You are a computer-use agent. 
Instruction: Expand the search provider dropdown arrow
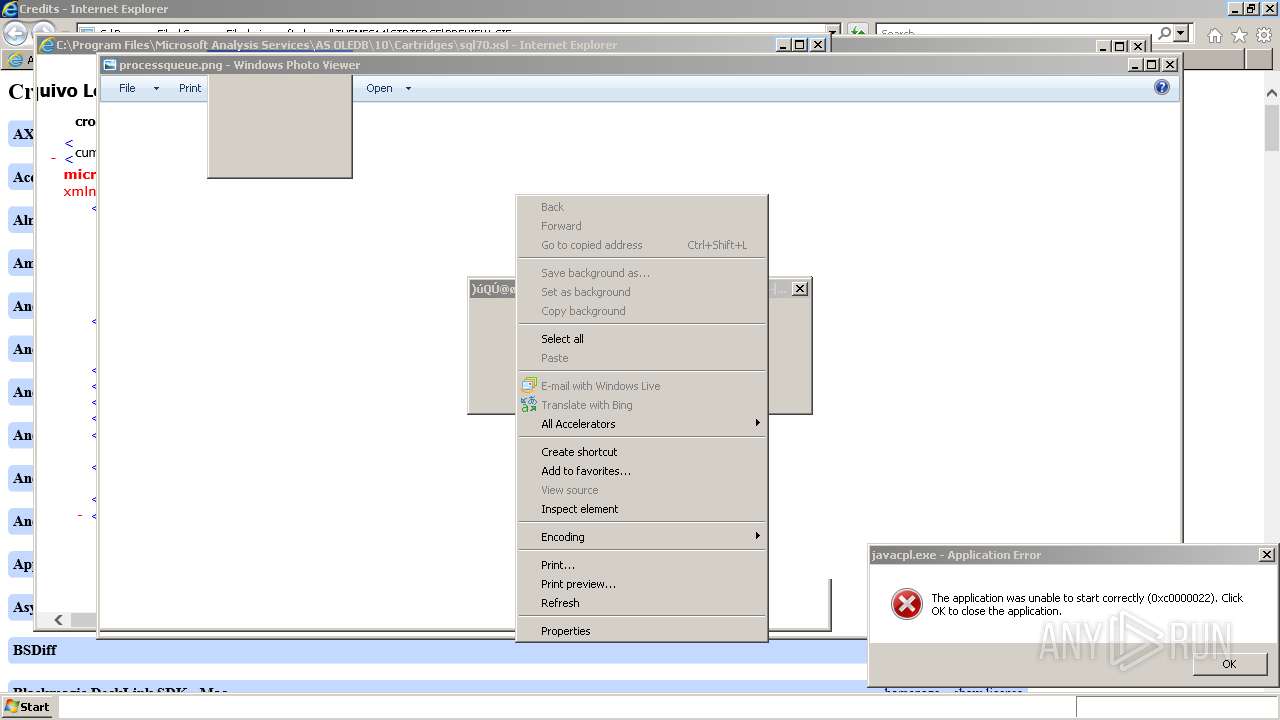[x=1181, y=33]
